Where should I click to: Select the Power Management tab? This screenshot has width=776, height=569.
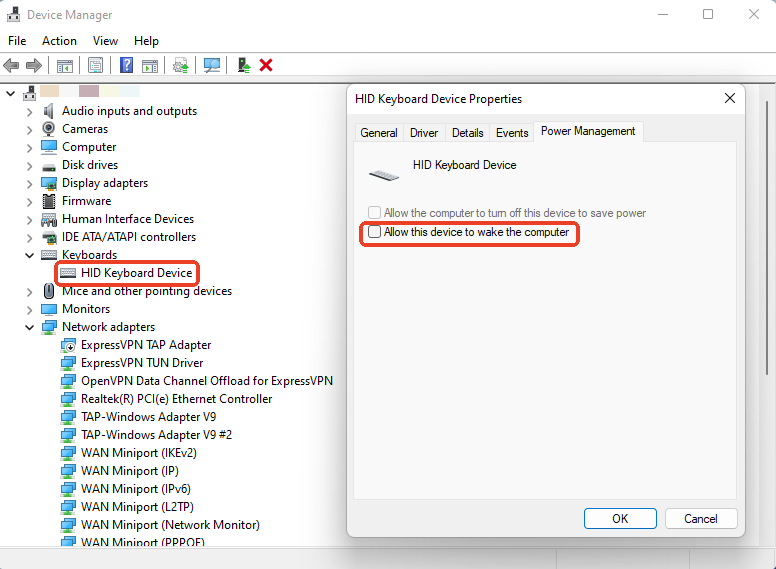point(588,131)
